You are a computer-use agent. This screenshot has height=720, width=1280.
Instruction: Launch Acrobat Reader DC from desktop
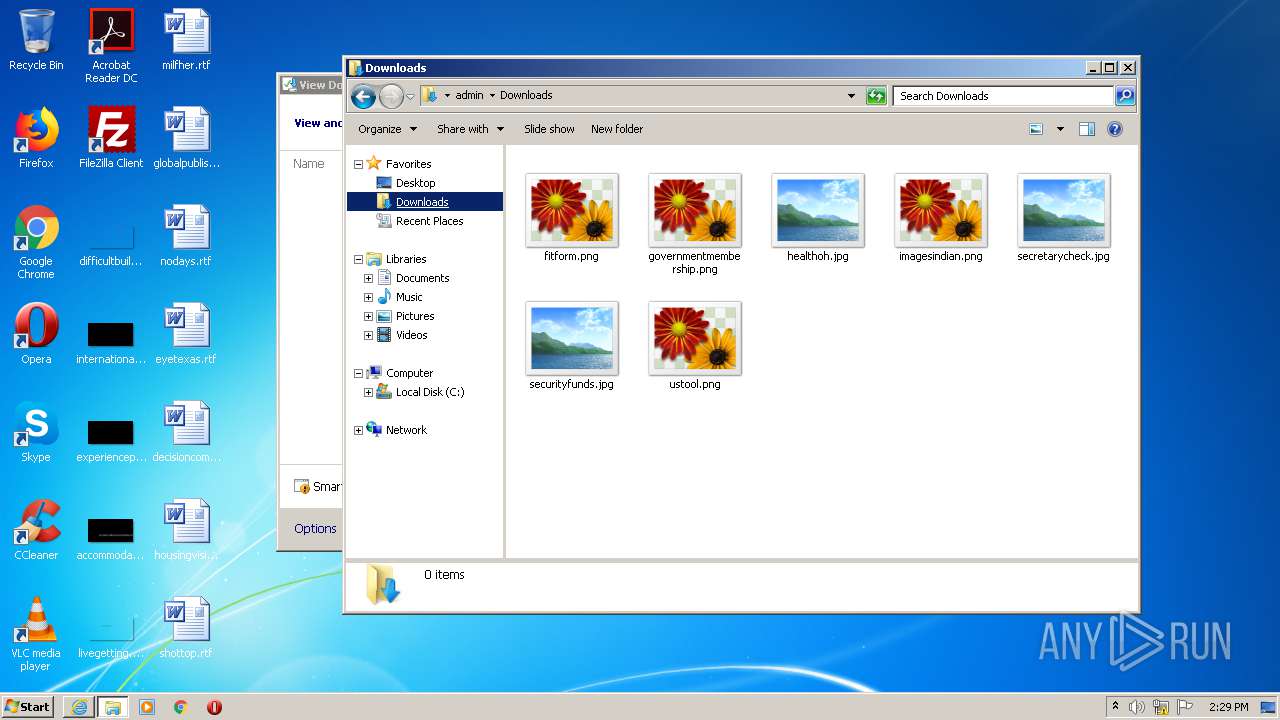[x=111, y=46]
